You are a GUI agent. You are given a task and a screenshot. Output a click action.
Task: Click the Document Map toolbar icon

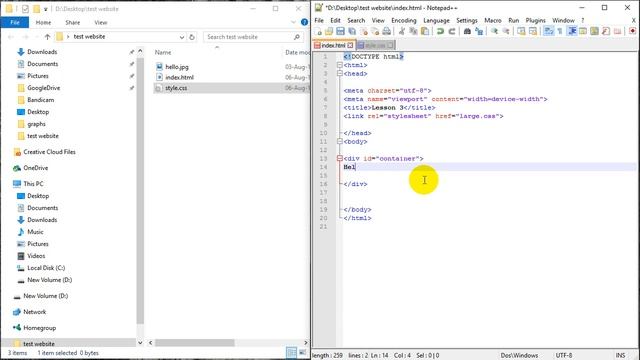click(x=594, y=31)
